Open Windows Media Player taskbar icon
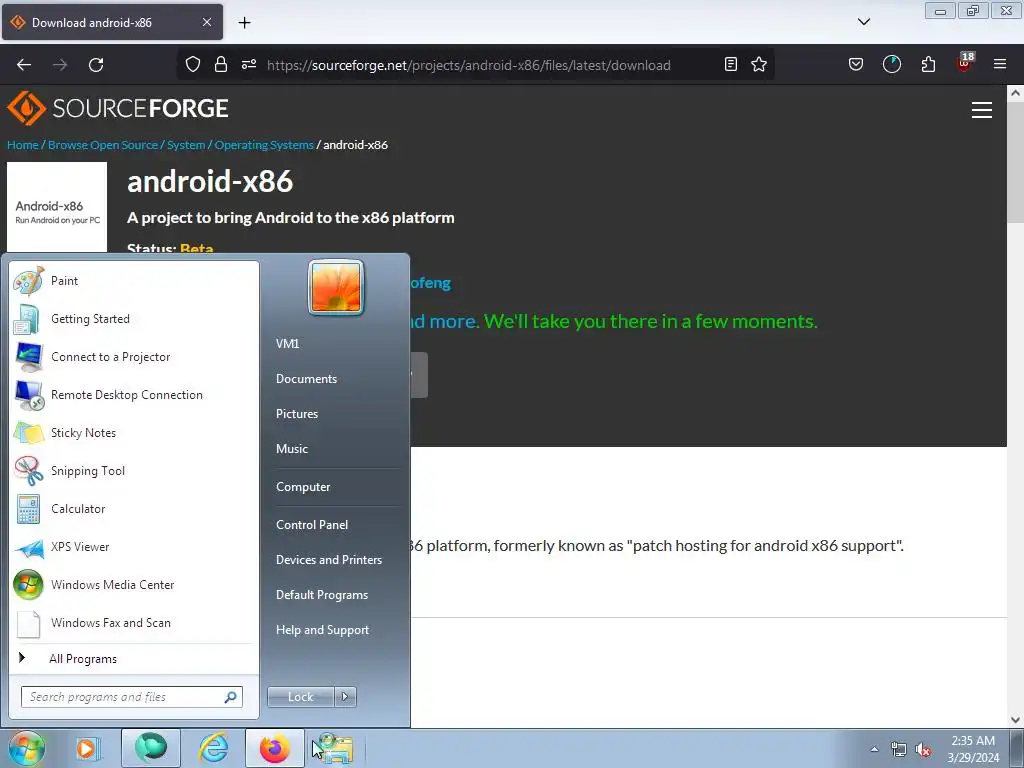The width and height of the screenshot is (1024, 768). pyautogui.click(x=88, y=748)
